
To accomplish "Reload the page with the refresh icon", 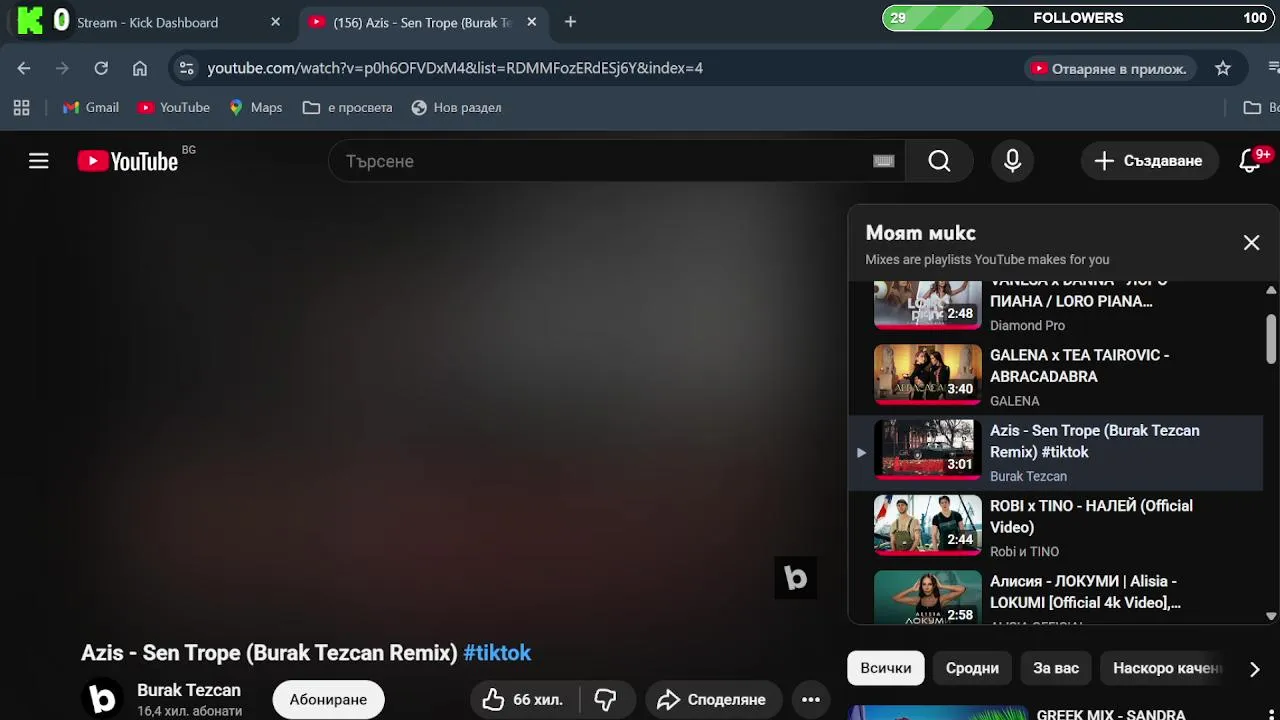I will pyautogui.click(x=101, y=68).
